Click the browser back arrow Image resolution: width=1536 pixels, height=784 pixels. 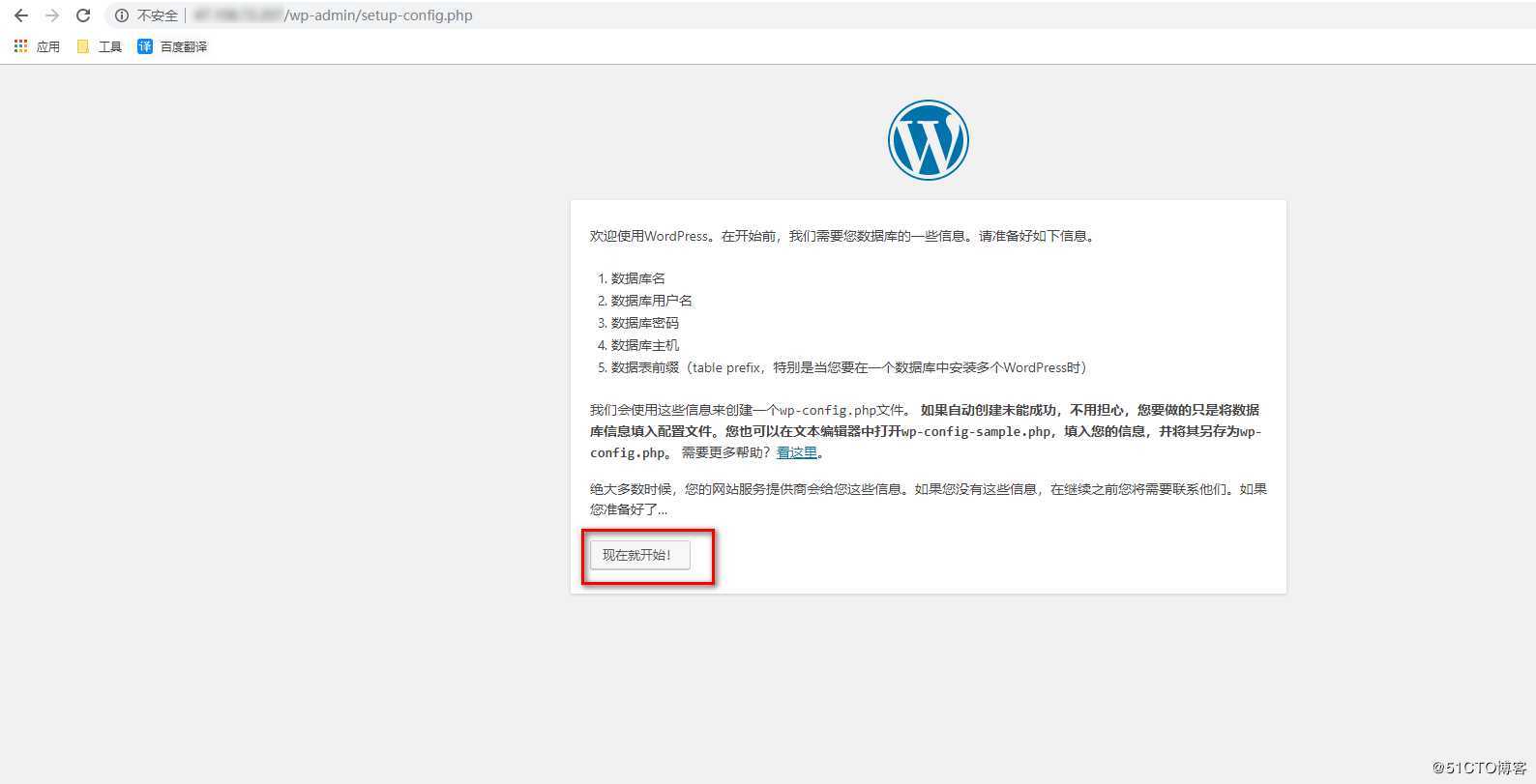[20, 15]
